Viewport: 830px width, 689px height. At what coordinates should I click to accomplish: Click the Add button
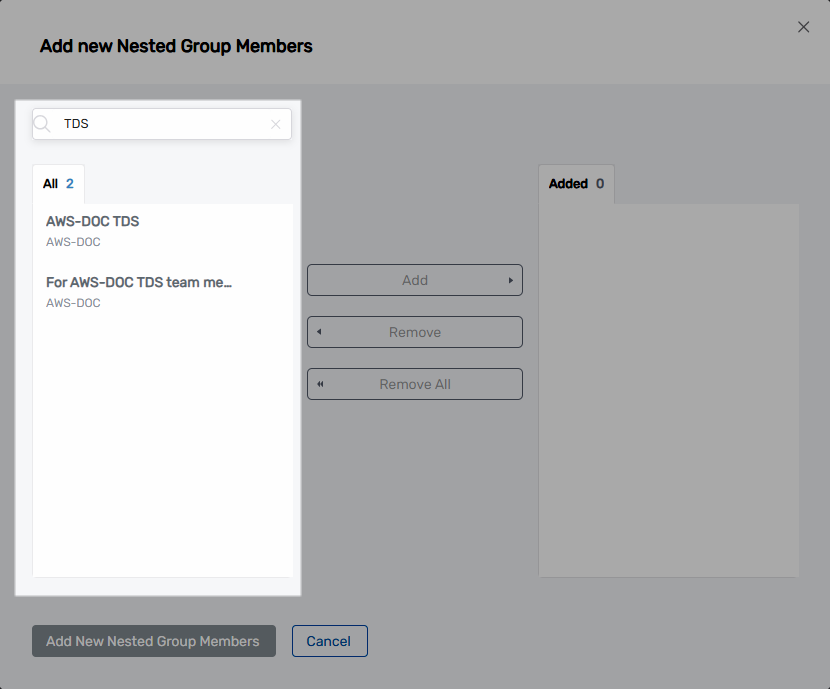(x=414, y=280)
